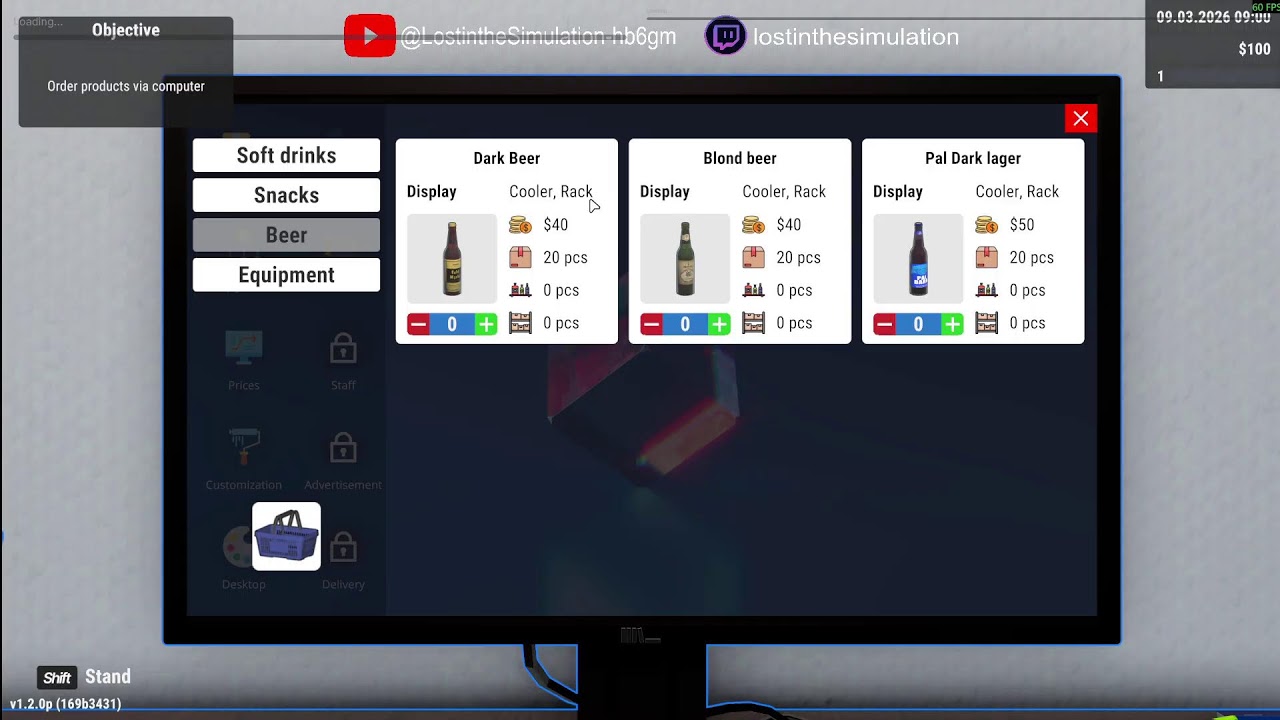The image size is (1280, 720).
Task: Click the Pal Dark lager box icon
Action: coord(986,257)
